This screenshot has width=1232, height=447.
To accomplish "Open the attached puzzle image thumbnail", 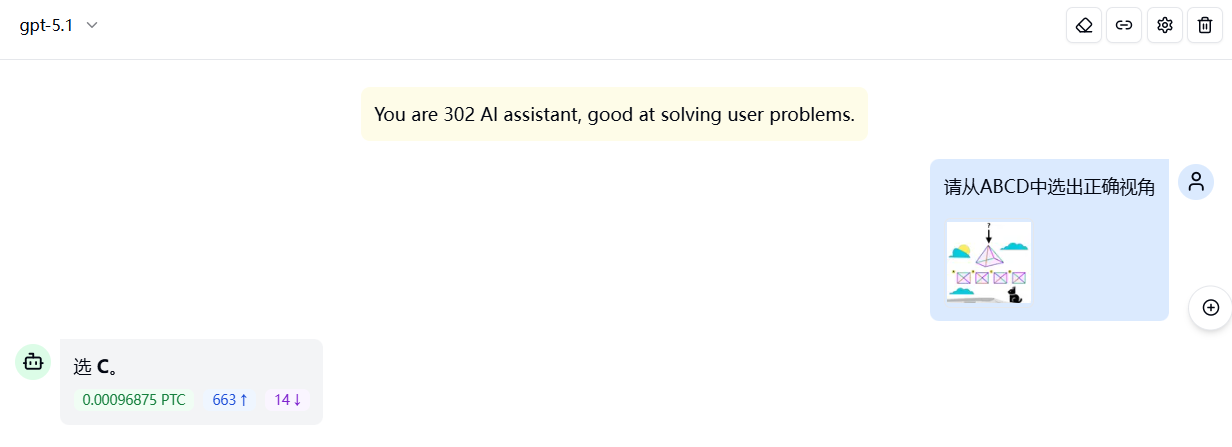I will click(x=988, y=262).
